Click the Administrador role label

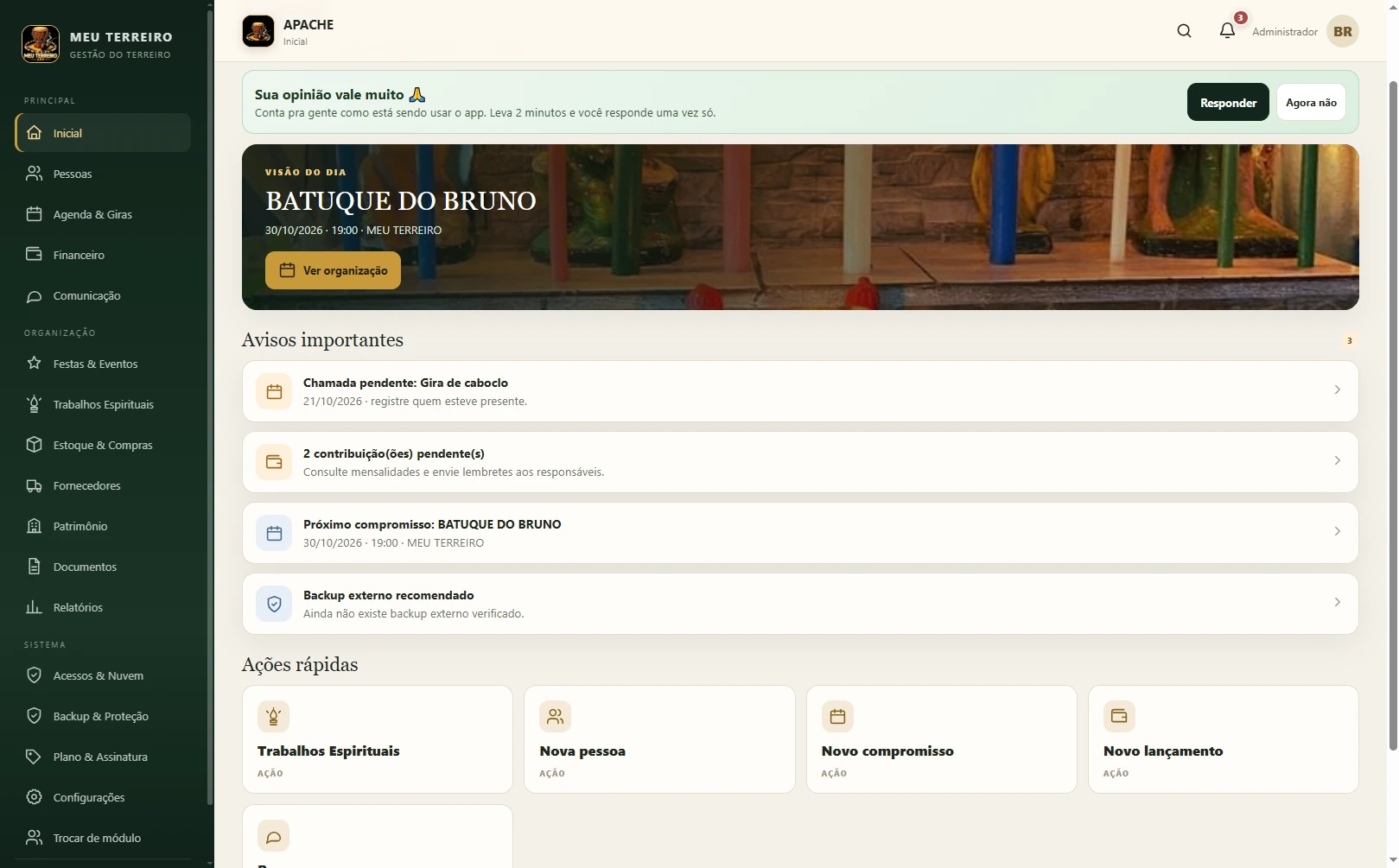tap(1284, 32)
